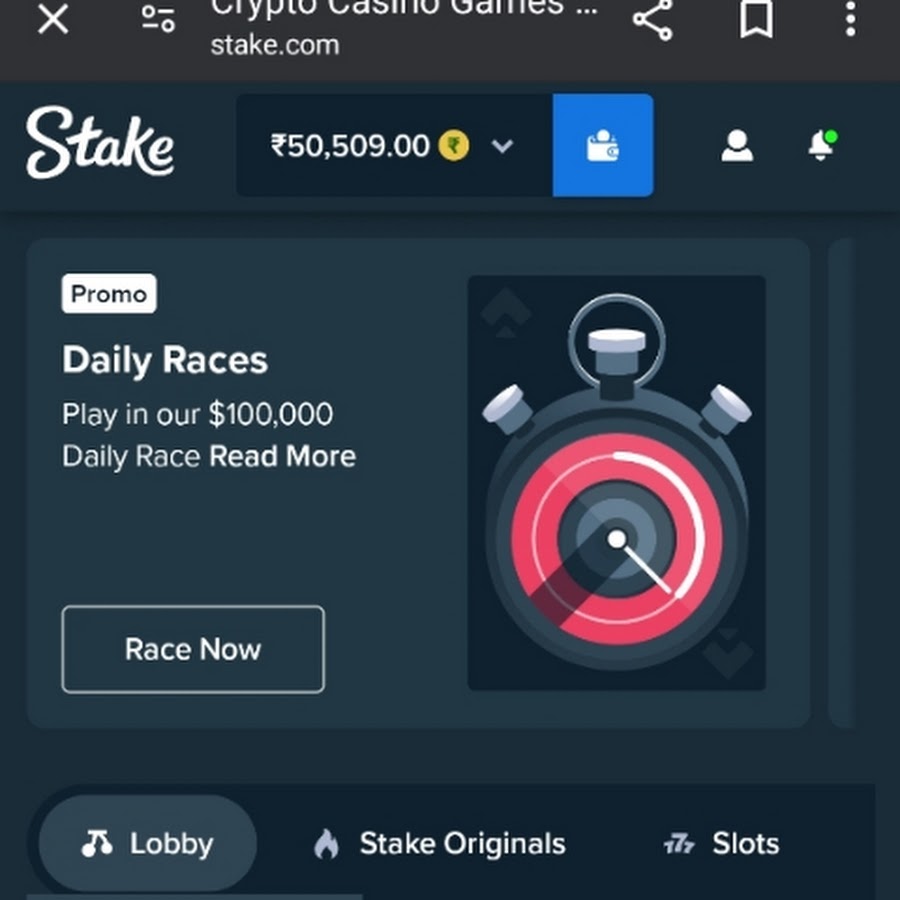Open the Read More link
The height and width of the screenshot is (900, 900).
pyautogui.click(x=282, y=456)
